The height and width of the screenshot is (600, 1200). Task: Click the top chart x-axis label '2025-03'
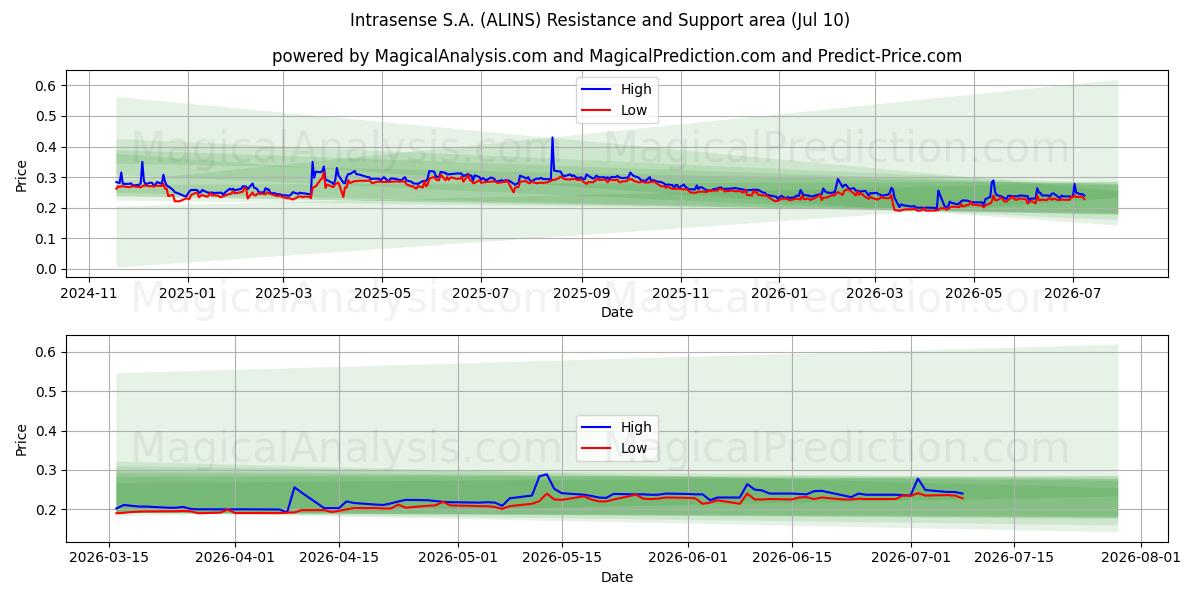[x=283, y=293]
